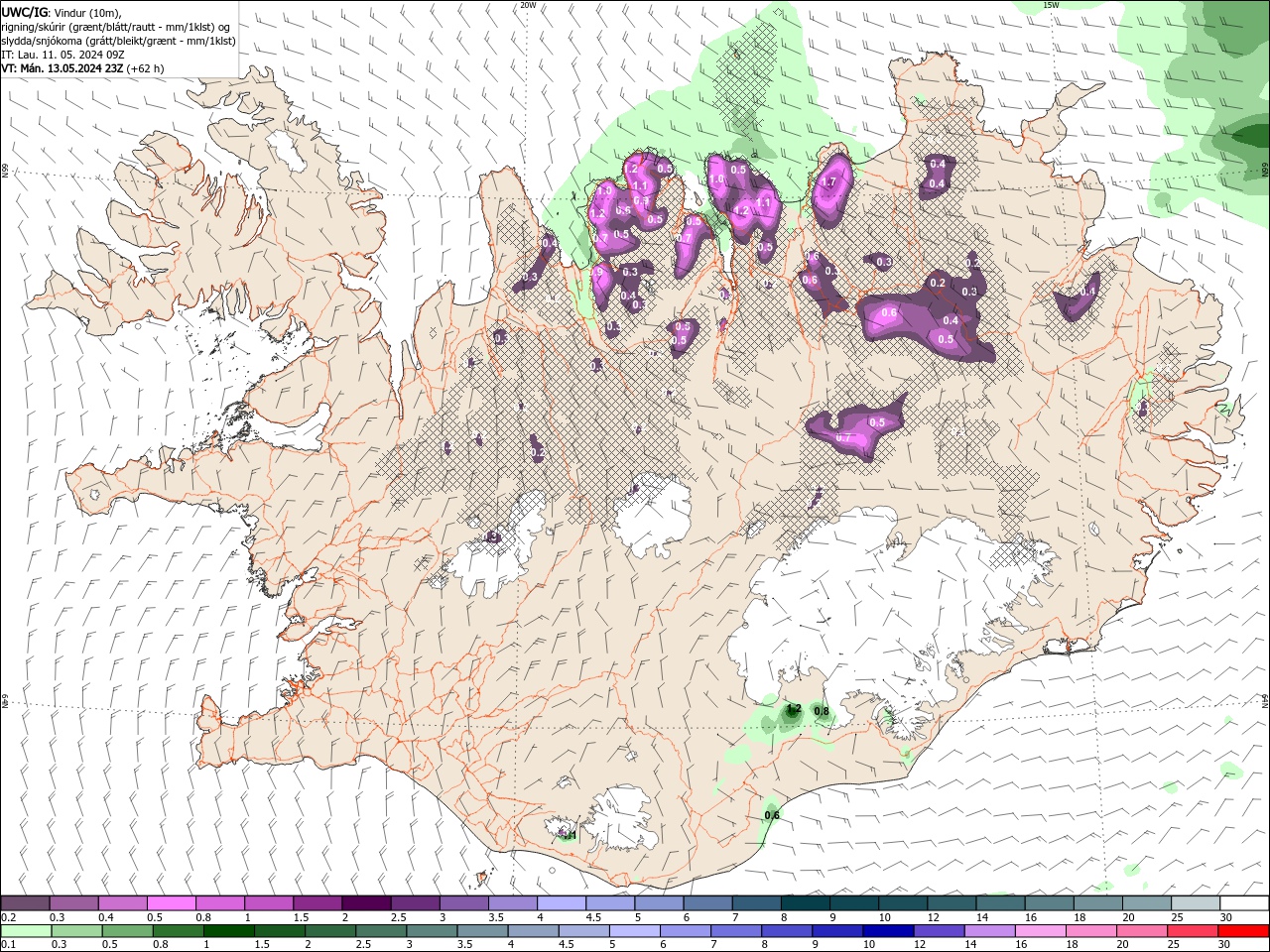Viewport: 1270px width, 952px height.
Task: Click the 'IT: Lau. 11. 05. 2024 09Z' line
Action: click(x=61, y=55)
